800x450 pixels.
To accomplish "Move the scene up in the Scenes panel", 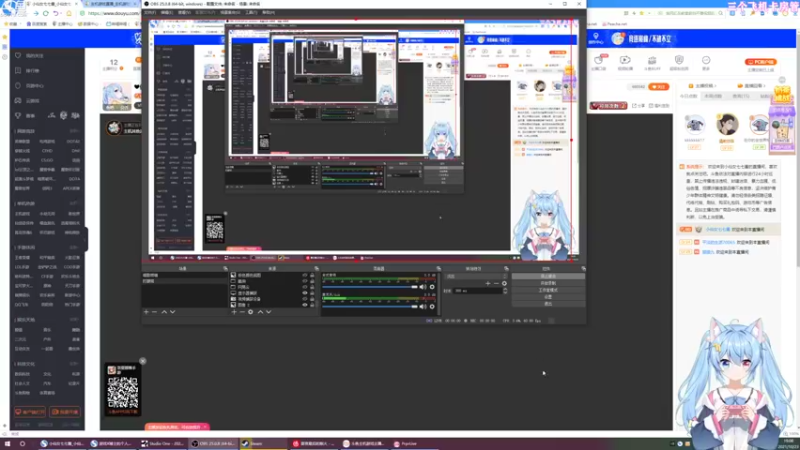I will [x=164, y=312].
